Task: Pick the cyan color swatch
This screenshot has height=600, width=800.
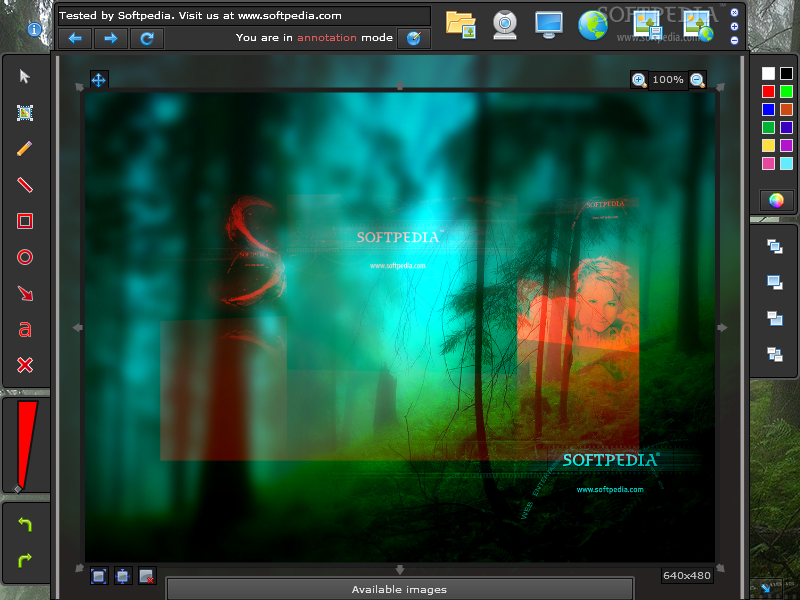Action: [x=786, y=163]
